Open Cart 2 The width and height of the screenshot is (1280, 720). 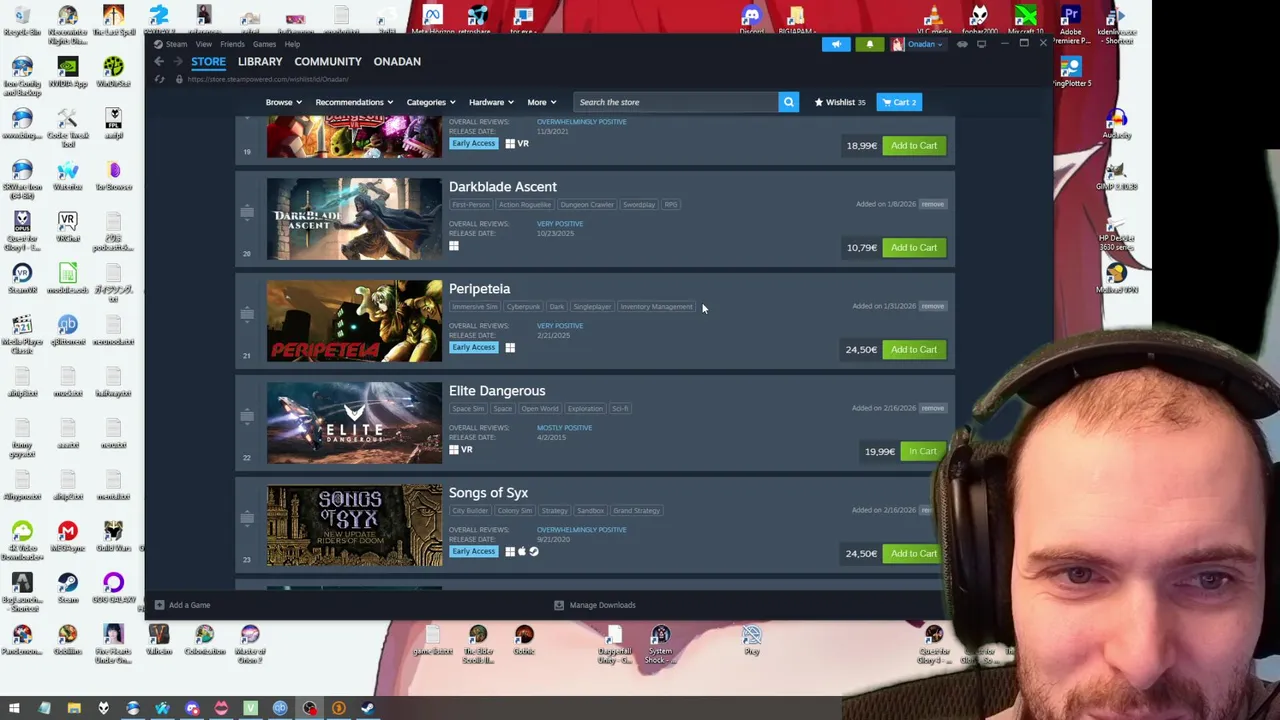point(899,102)
